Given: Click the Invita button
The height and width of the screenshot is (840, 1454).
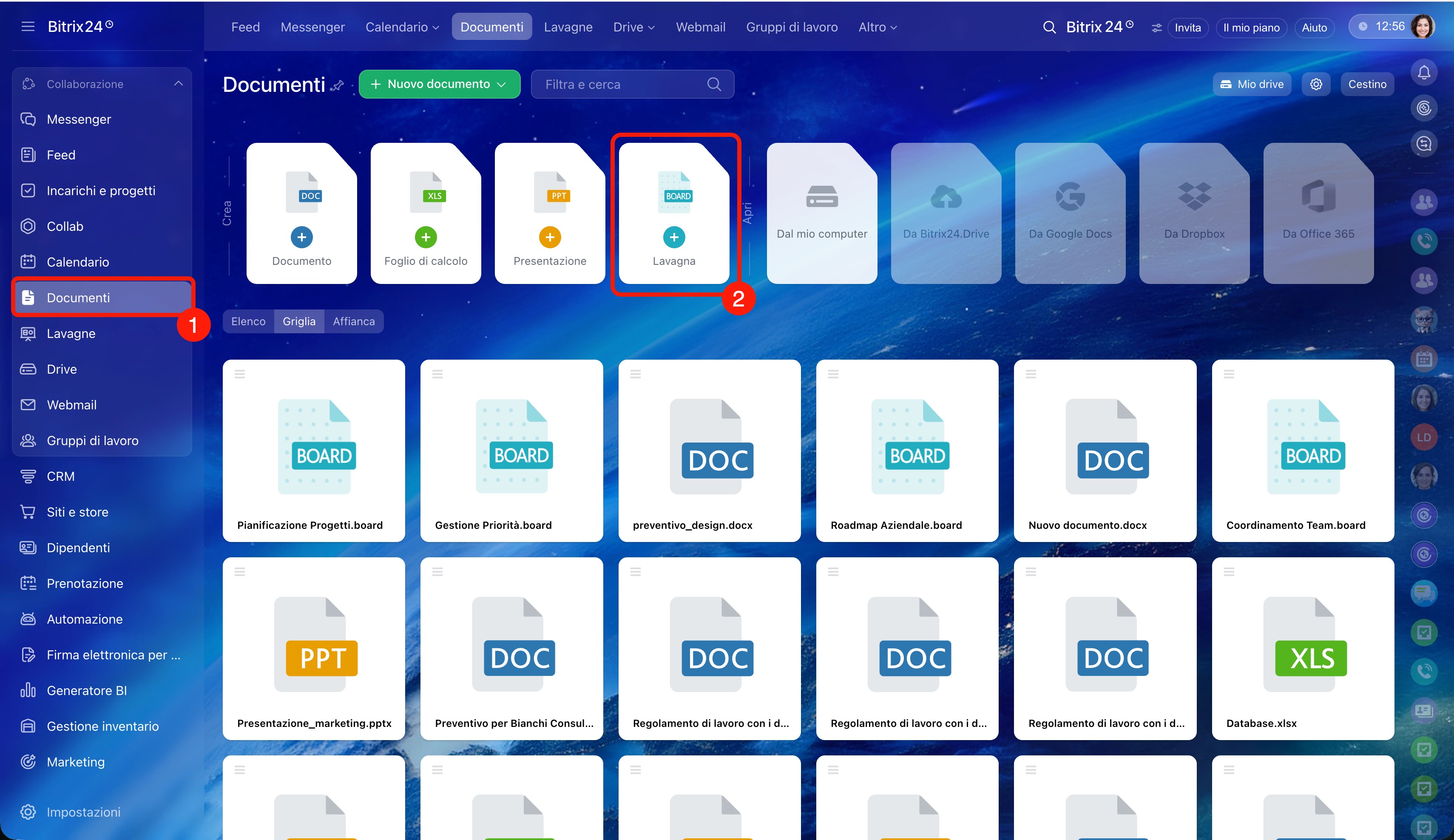Looking at the screenshot, I should click(x=1187, y=28).
